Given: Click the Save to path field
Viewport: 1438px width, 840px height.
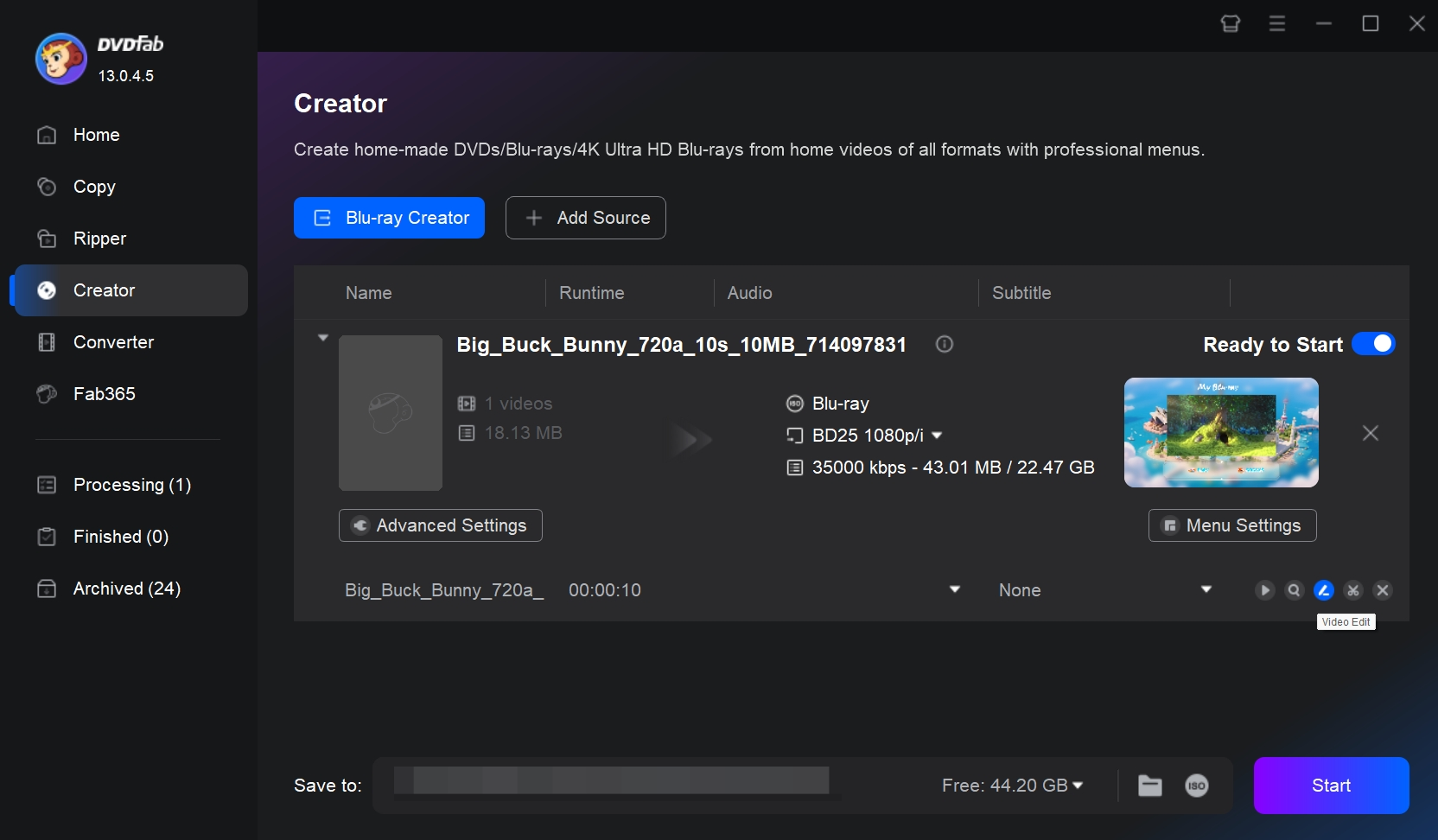Looking at the screenshot, I should (612, 780).
